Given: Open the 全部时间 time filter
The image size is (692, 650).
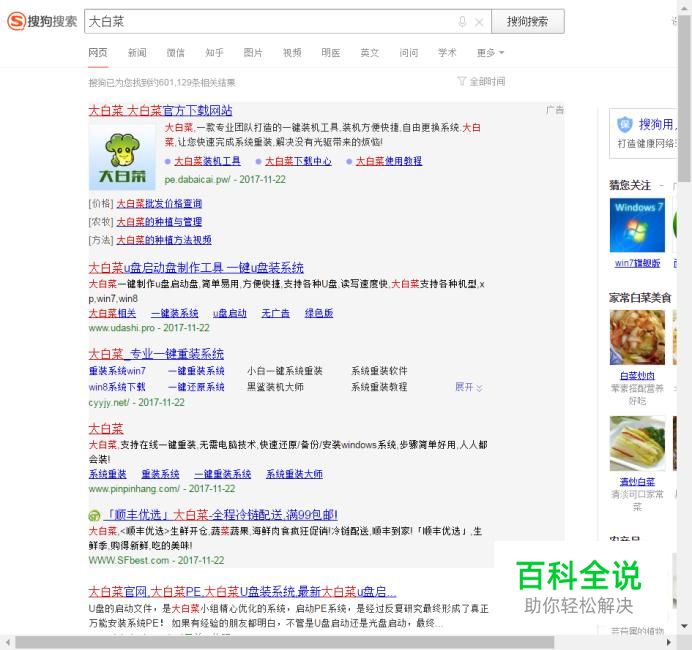Looking at the screenshot, I should point(481,81).
